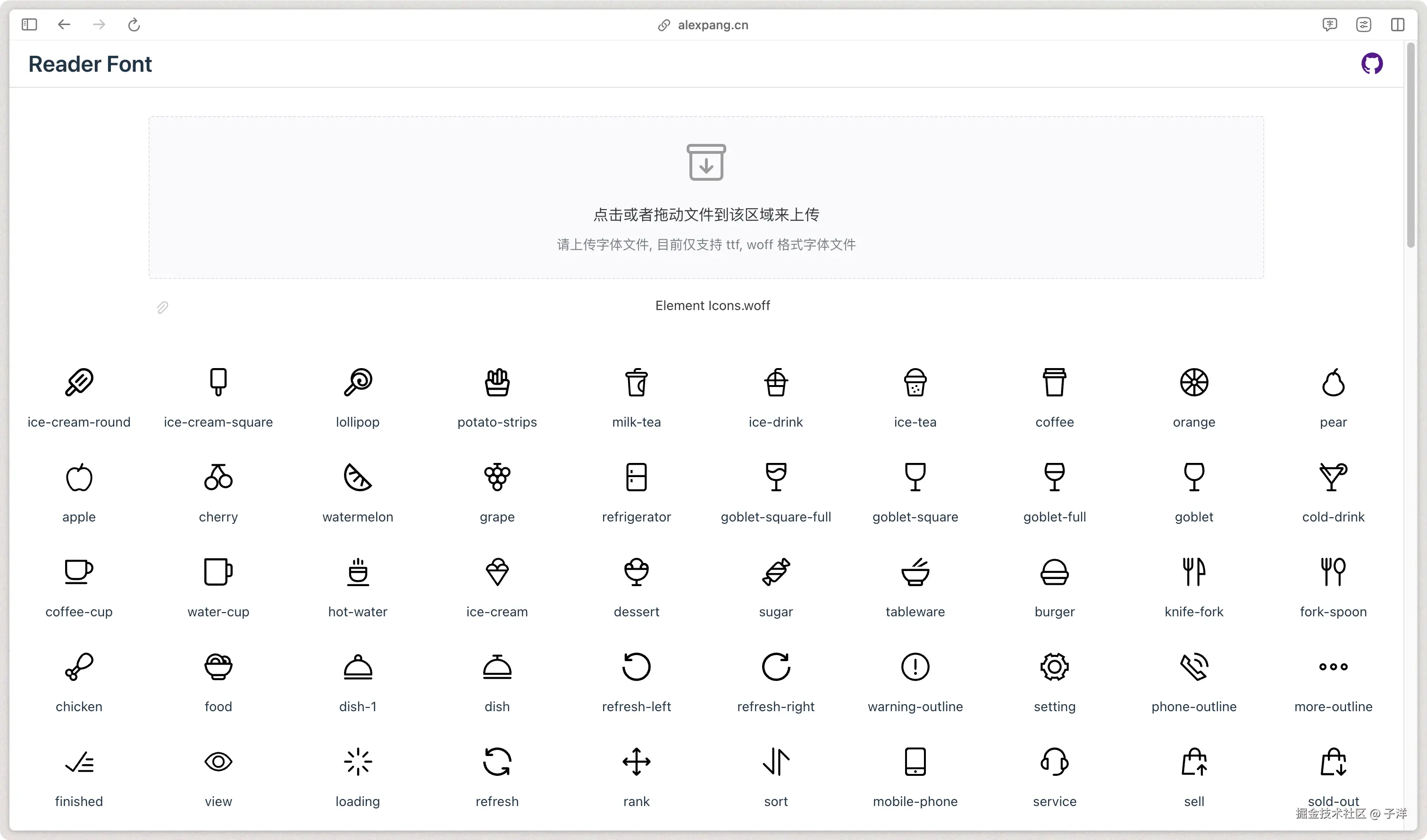Select the refresh-left icon

(x=636, y=667)
